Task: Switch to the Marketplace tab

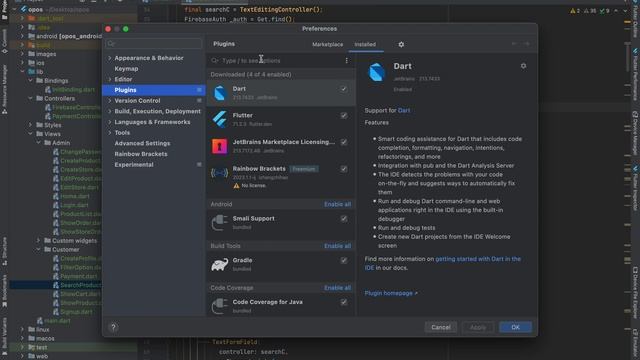Action: pos(327,44)
